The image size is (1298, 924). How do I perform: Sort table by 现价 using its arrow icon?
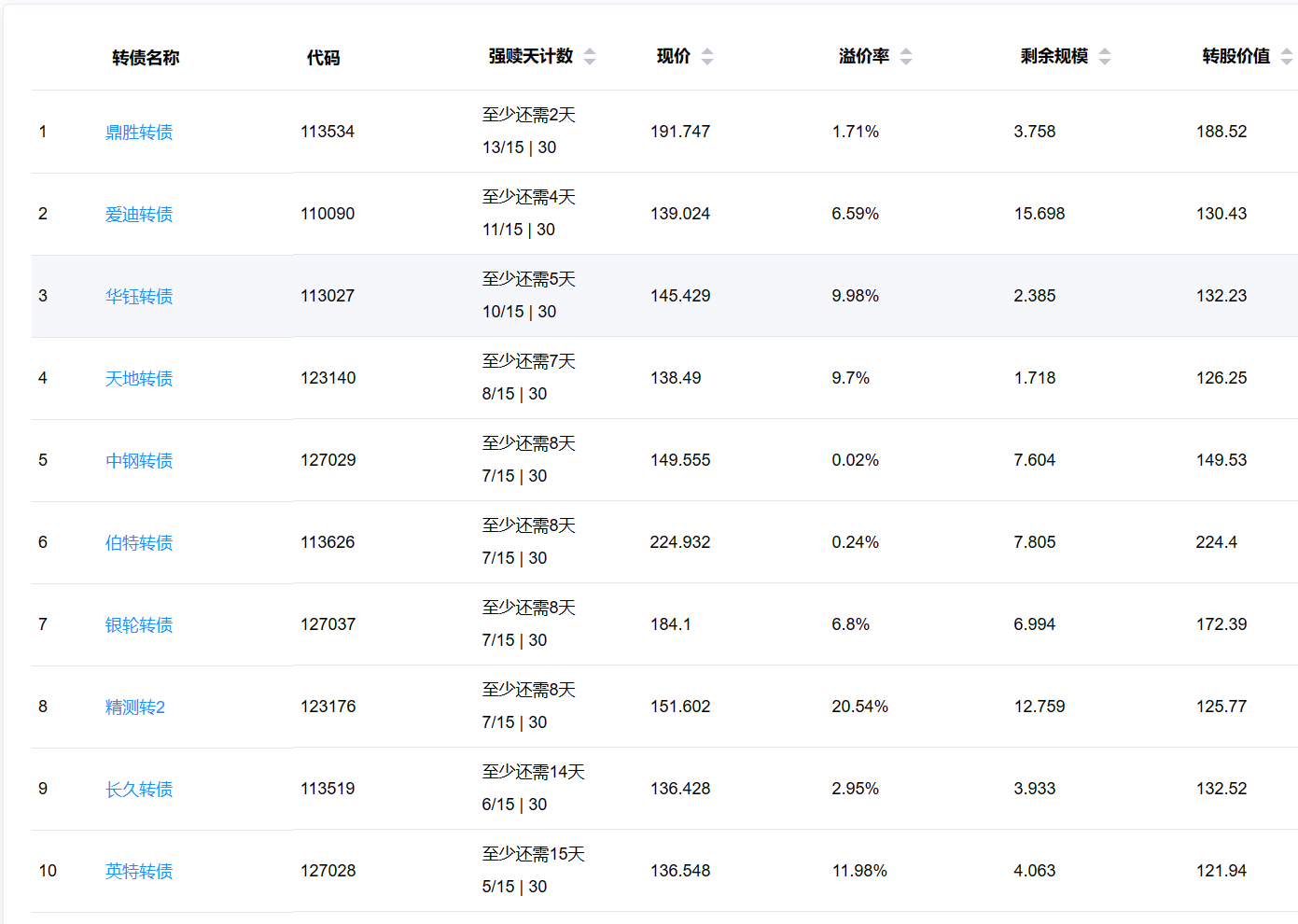click(x=707, y=57)
